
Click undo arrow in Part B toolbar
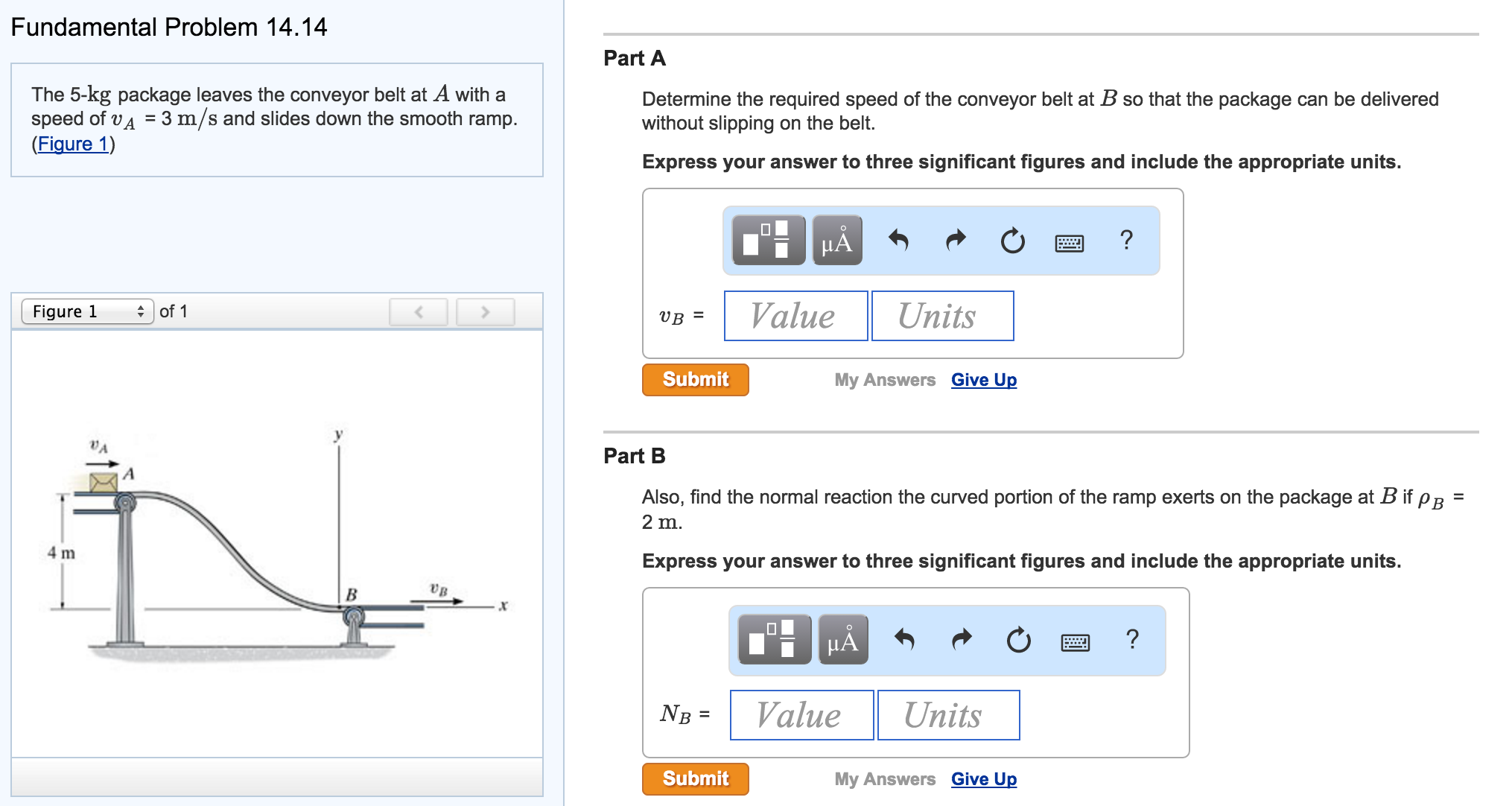click(x=905, y=640)
